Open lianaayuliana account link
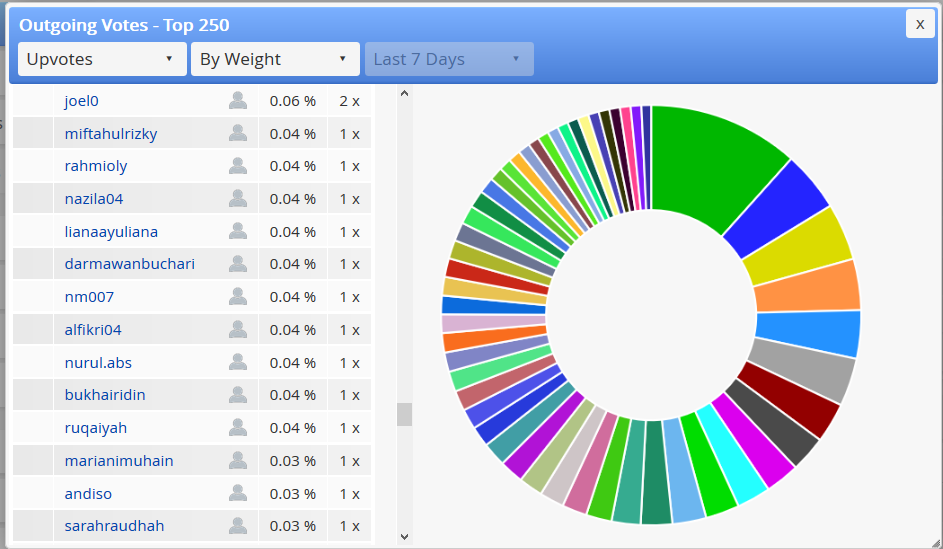This screenshot has height=549, width=943. click(x=111, y=232)
